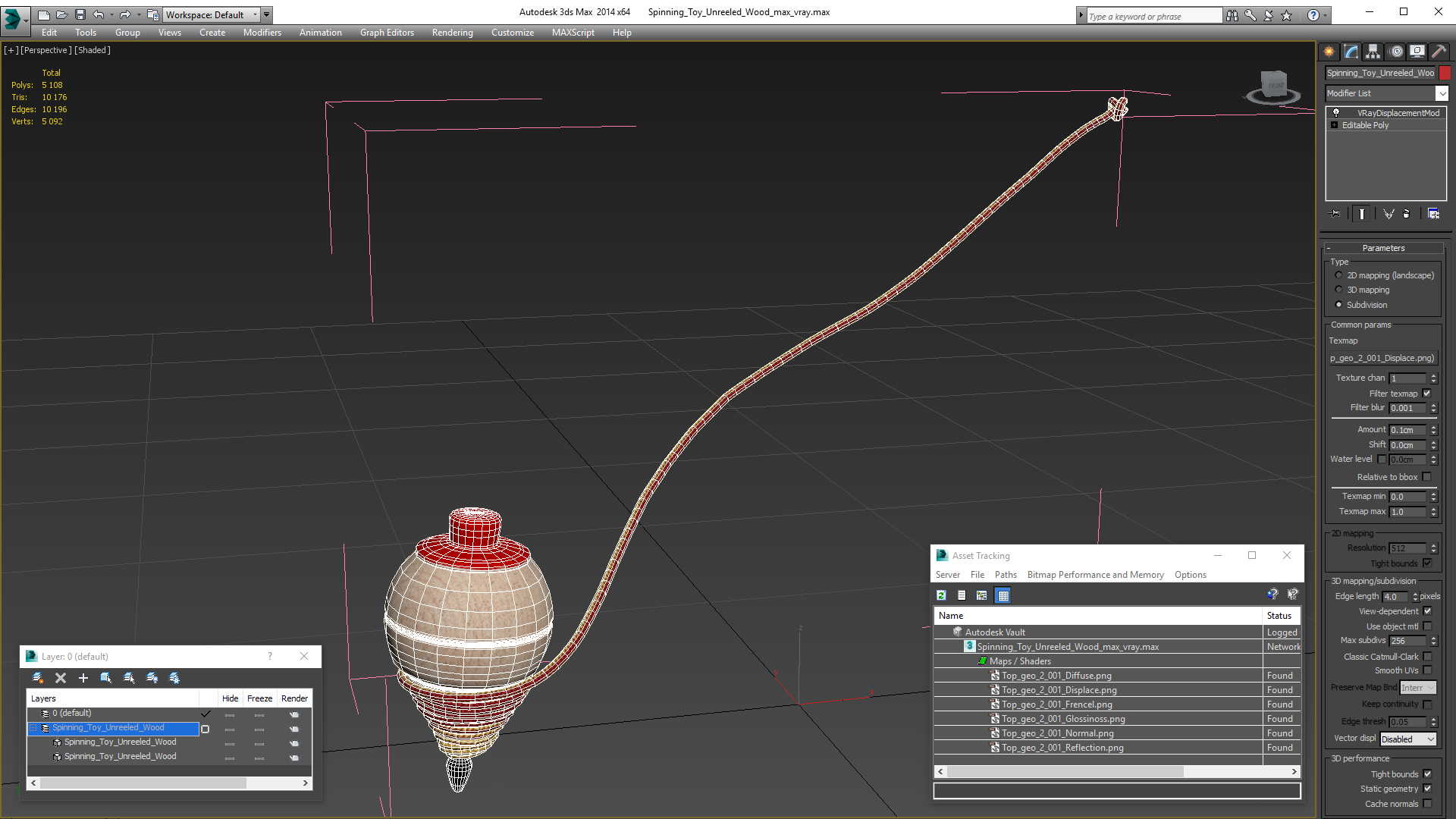The height and width of the screenshot is (819, 1456).
Task: Click the thumbnail view icon in Asset Tracking
Action: pos(981,595)
